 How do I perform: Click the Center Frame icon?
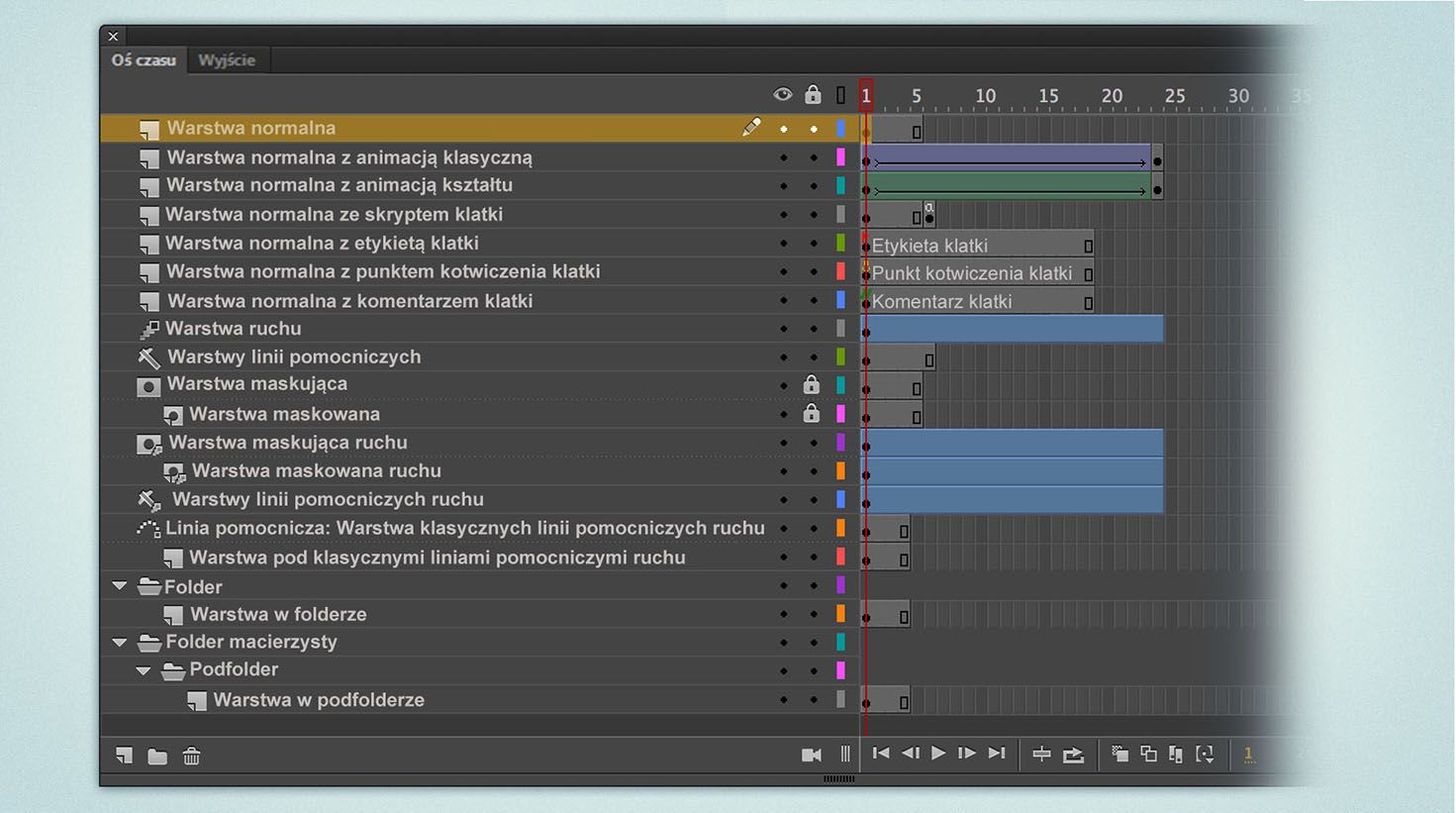click(1041, 755)
